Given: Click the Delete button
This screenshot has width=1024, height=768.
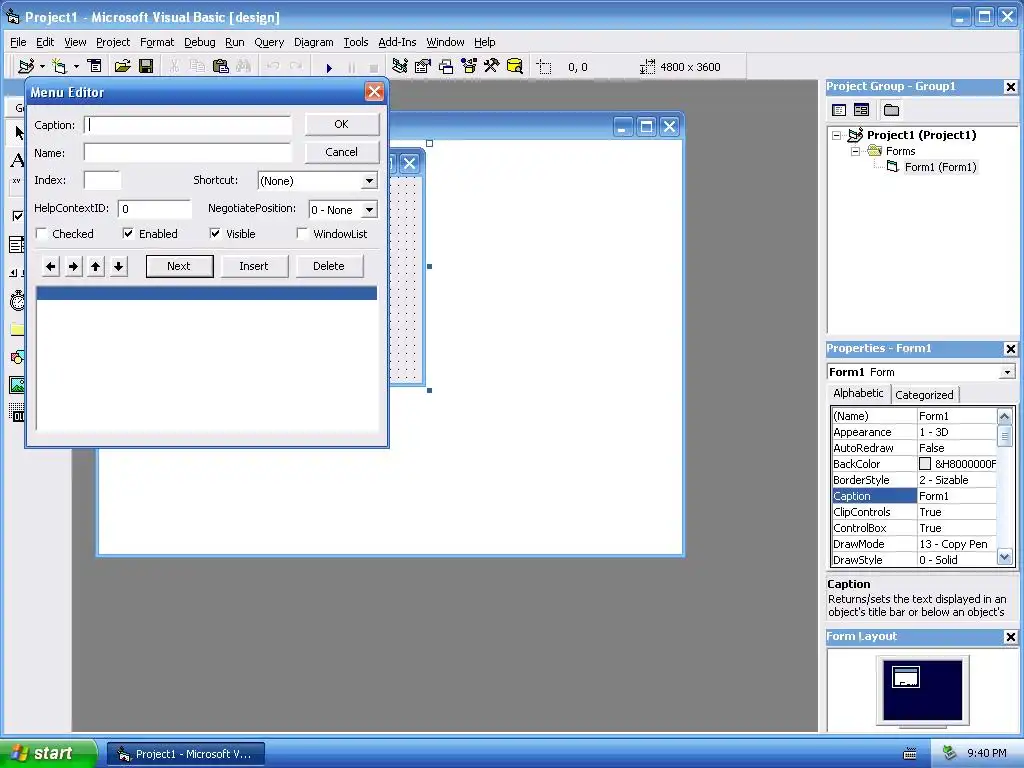Looking at the screenshot, I should [328, 266].
